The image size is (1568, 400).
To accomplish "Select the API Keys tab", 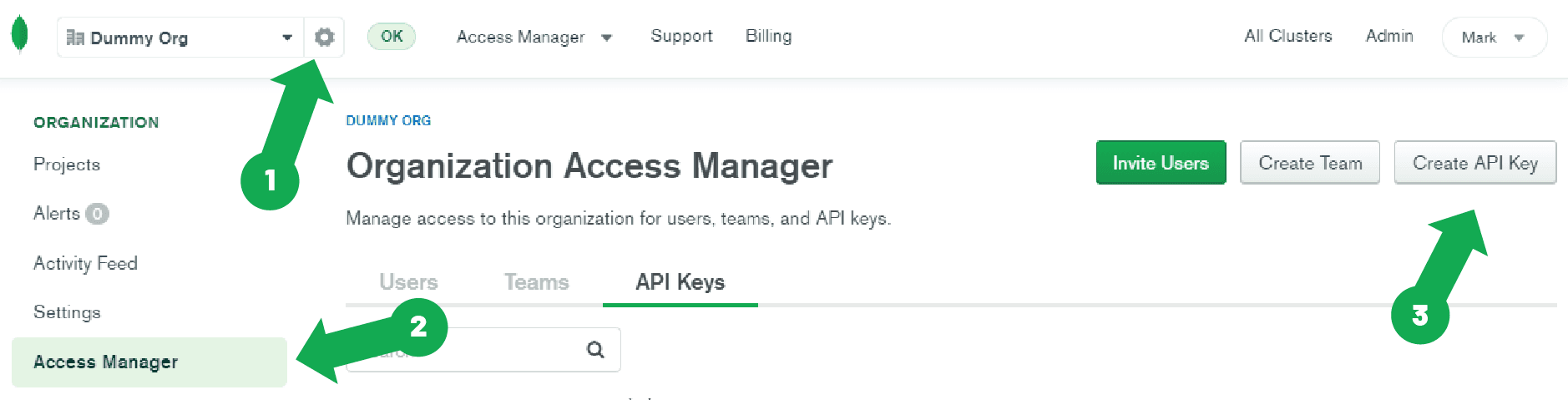I will point(680,282).
